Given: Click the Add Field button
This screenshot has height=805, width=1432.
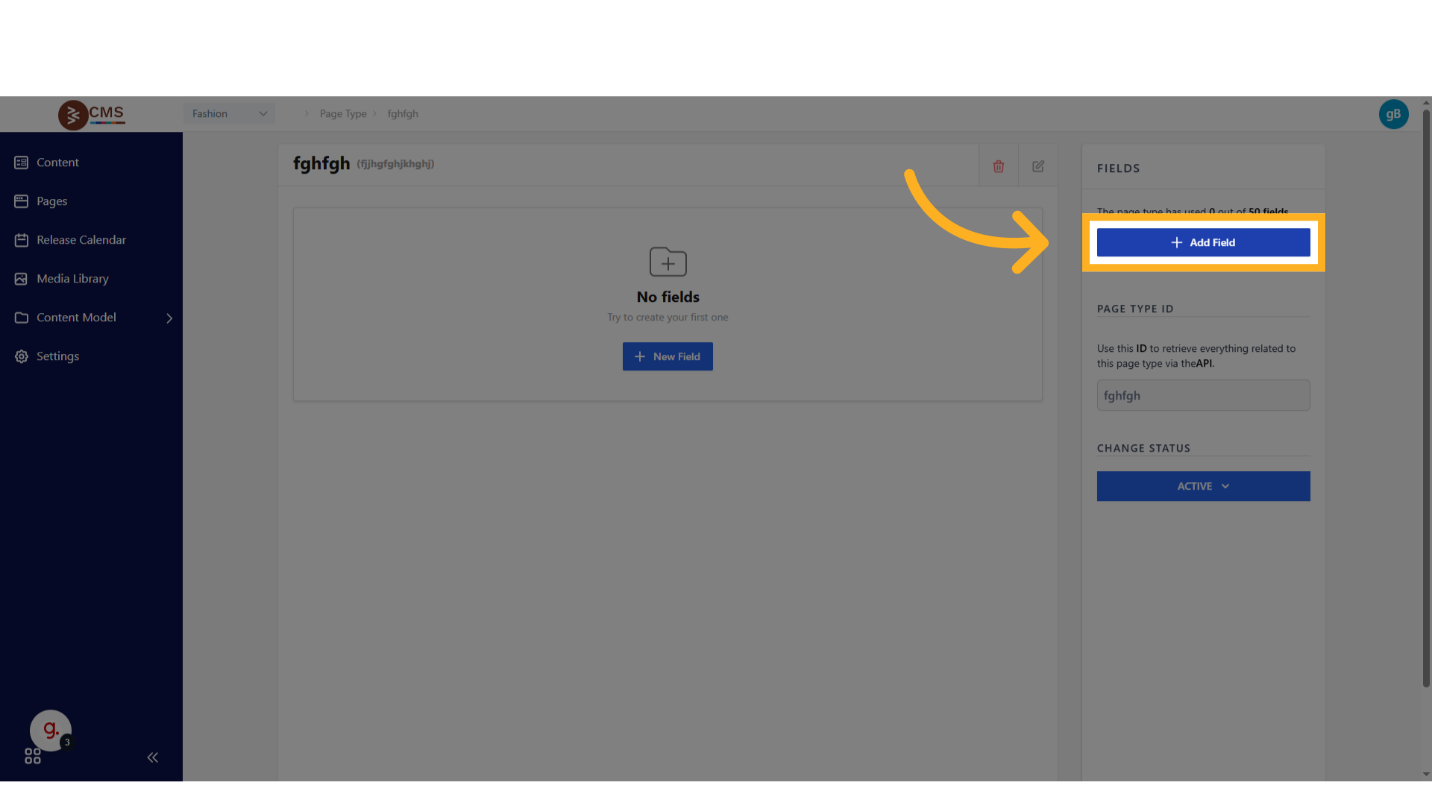Looking at the screenshot, I should click(1203, 242).
